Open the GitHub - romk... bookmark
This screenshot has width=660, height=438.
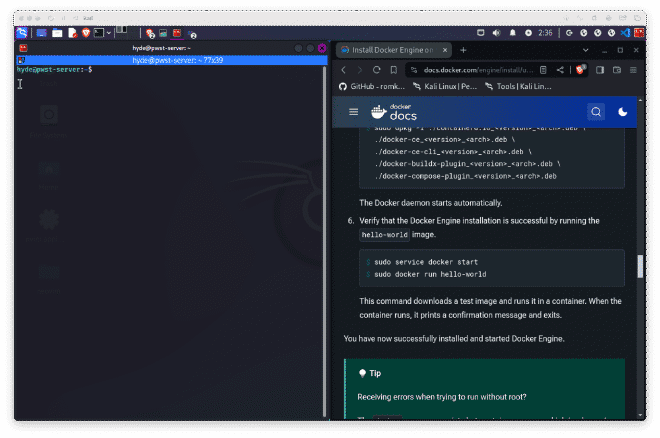tap(372, 86)
